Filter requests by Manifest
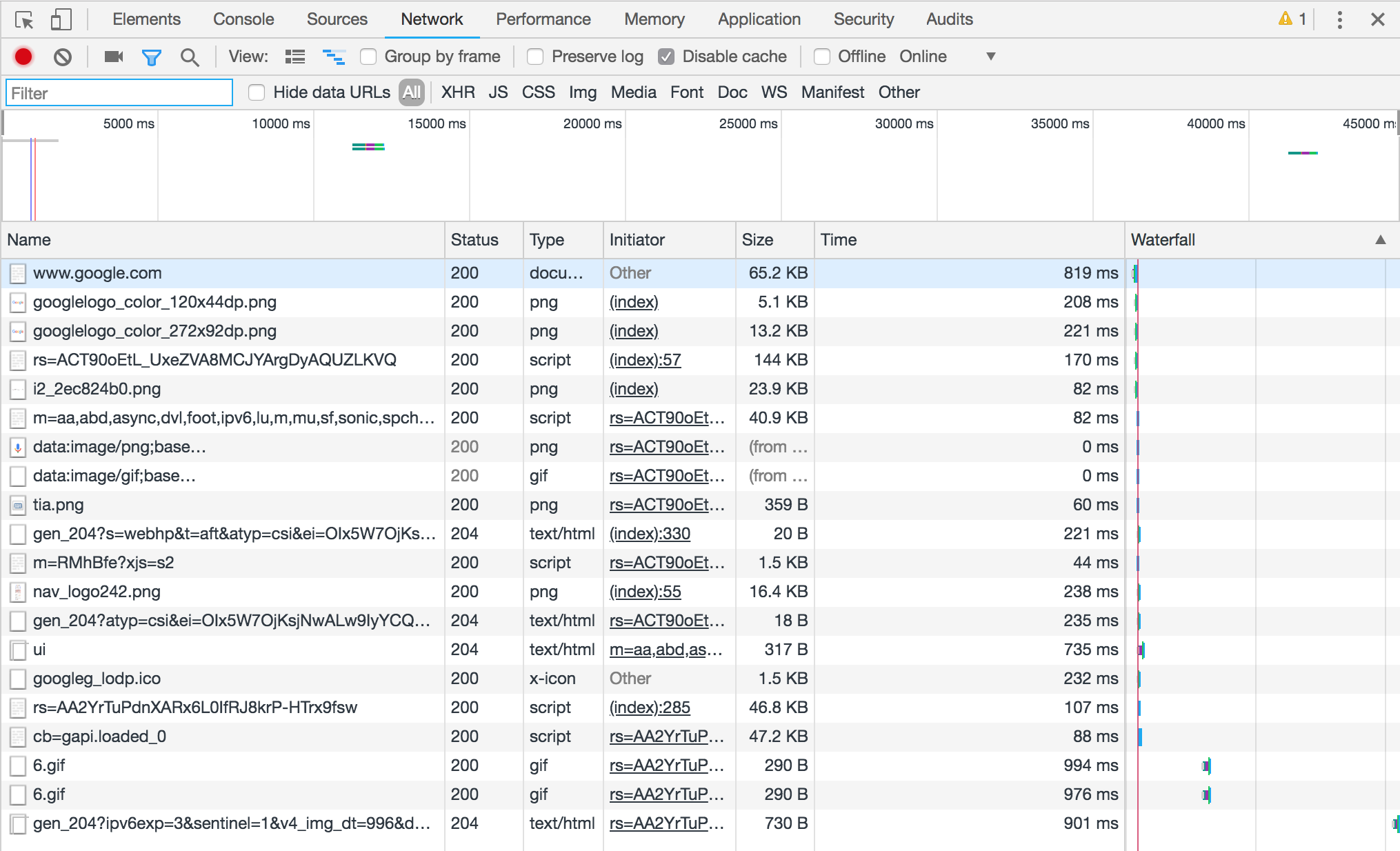The width and height of the screenshot is (1400, 851). [832, 92]
